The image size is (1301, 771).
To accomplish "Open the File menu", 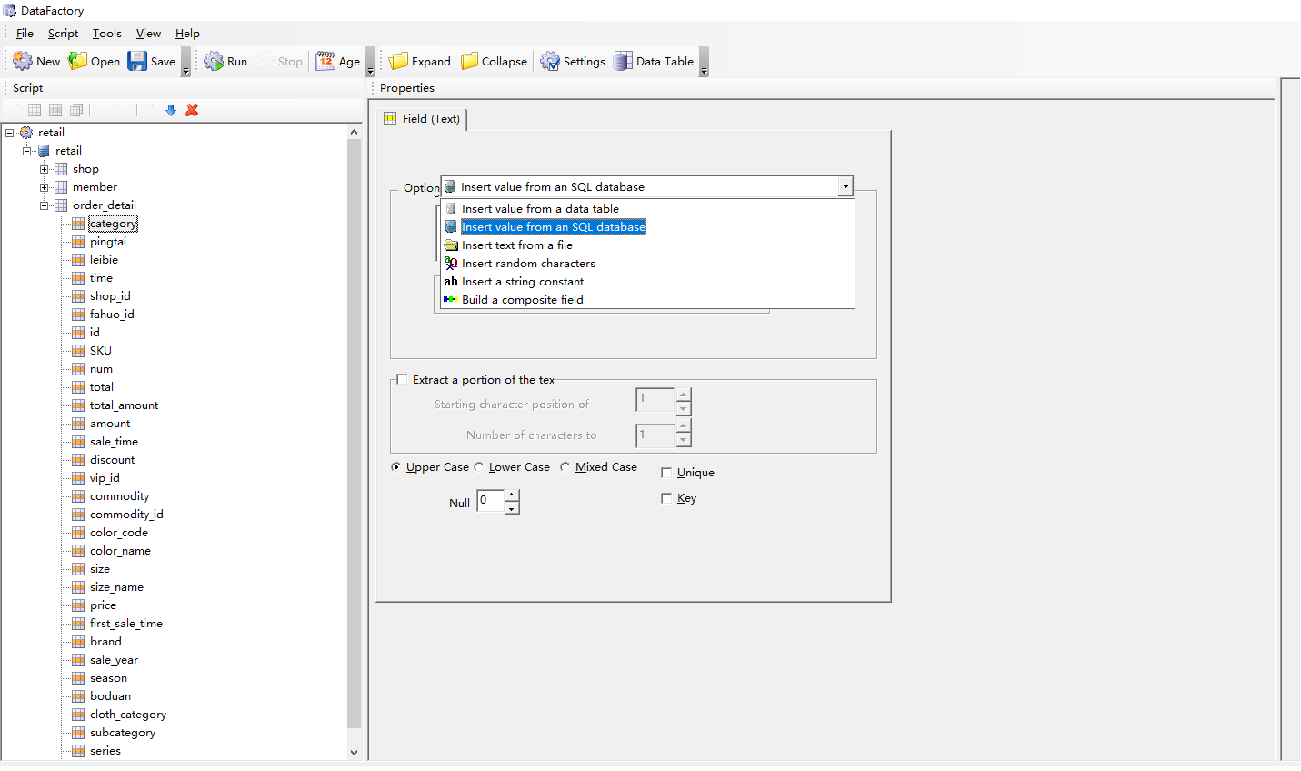I will point(25,34).
